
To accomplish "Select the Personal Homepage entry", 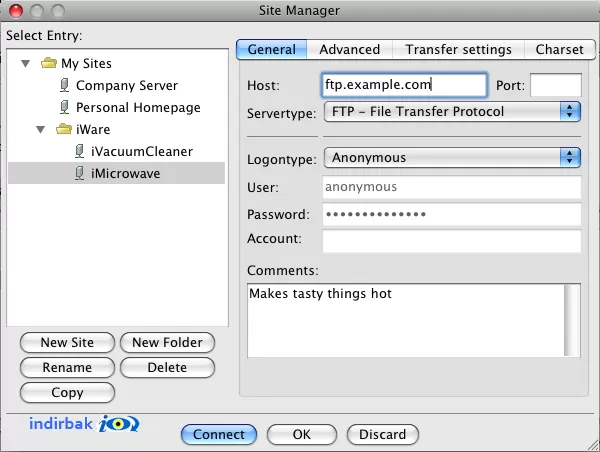I will tap(138, 108).
